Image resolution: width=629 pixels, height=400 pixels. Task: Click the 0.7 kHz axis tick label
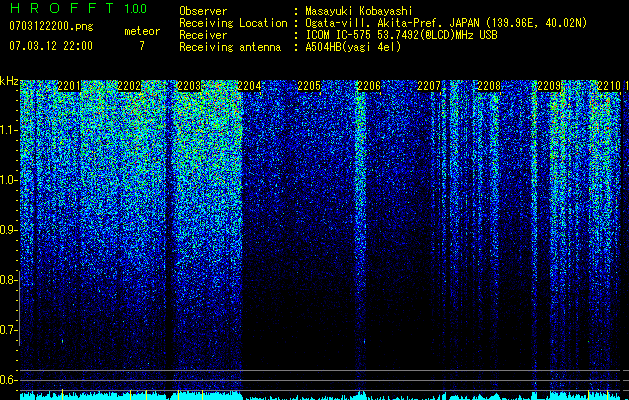pos(7,330)
